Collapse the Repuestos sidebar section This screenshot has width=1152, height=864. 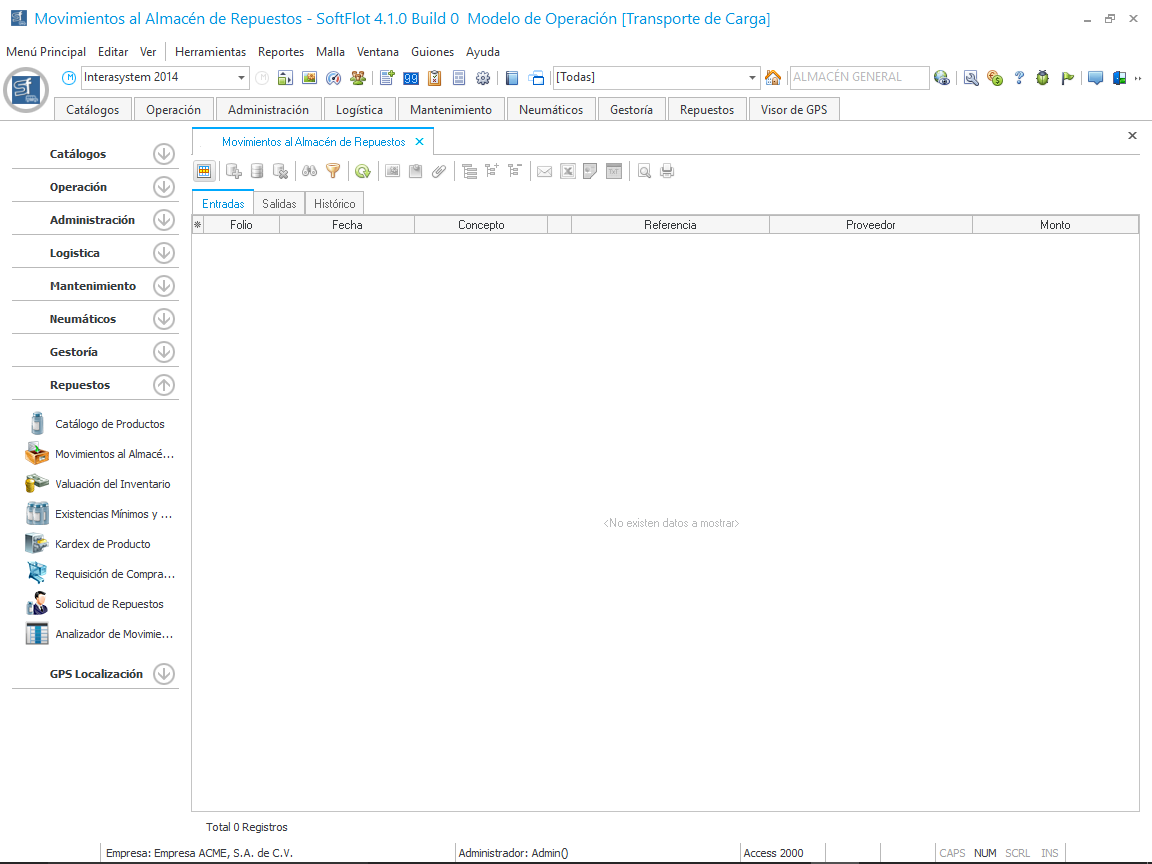(164, 385)
